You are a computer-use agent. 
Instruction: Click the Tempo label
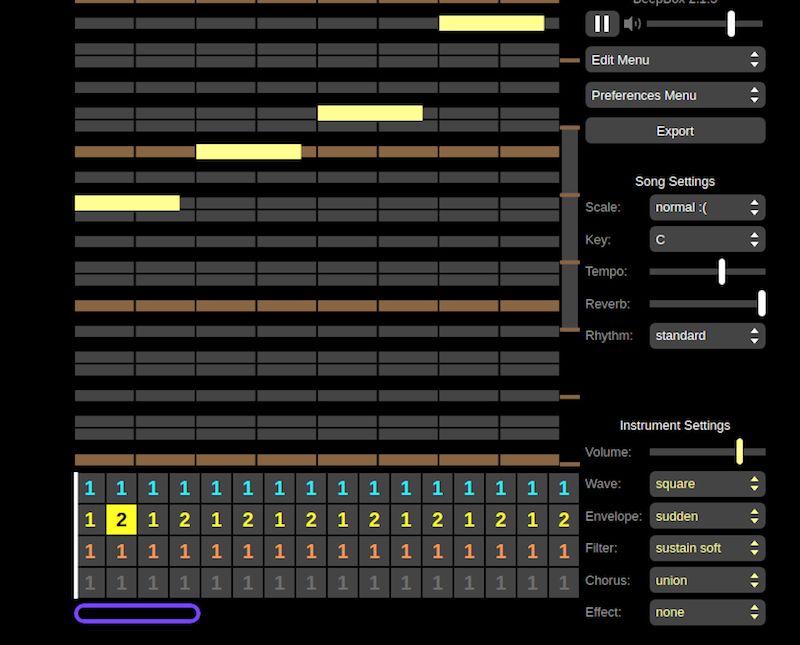click(x=606, y=271)
